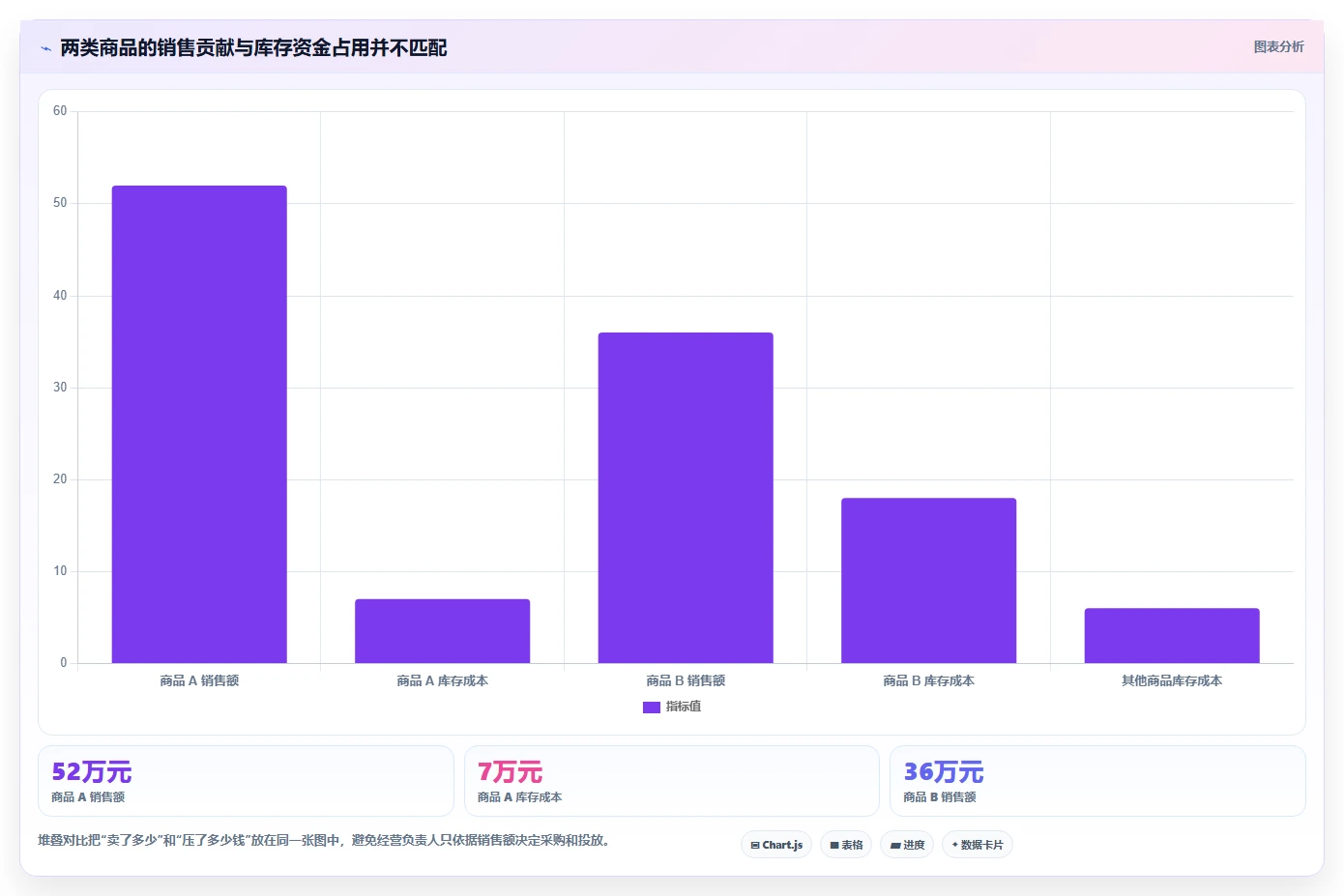Image resolution: width=1344 pixels, height=896 pixels.
Task: Click the y-axis value 20
Action: [x=60, y=479]
